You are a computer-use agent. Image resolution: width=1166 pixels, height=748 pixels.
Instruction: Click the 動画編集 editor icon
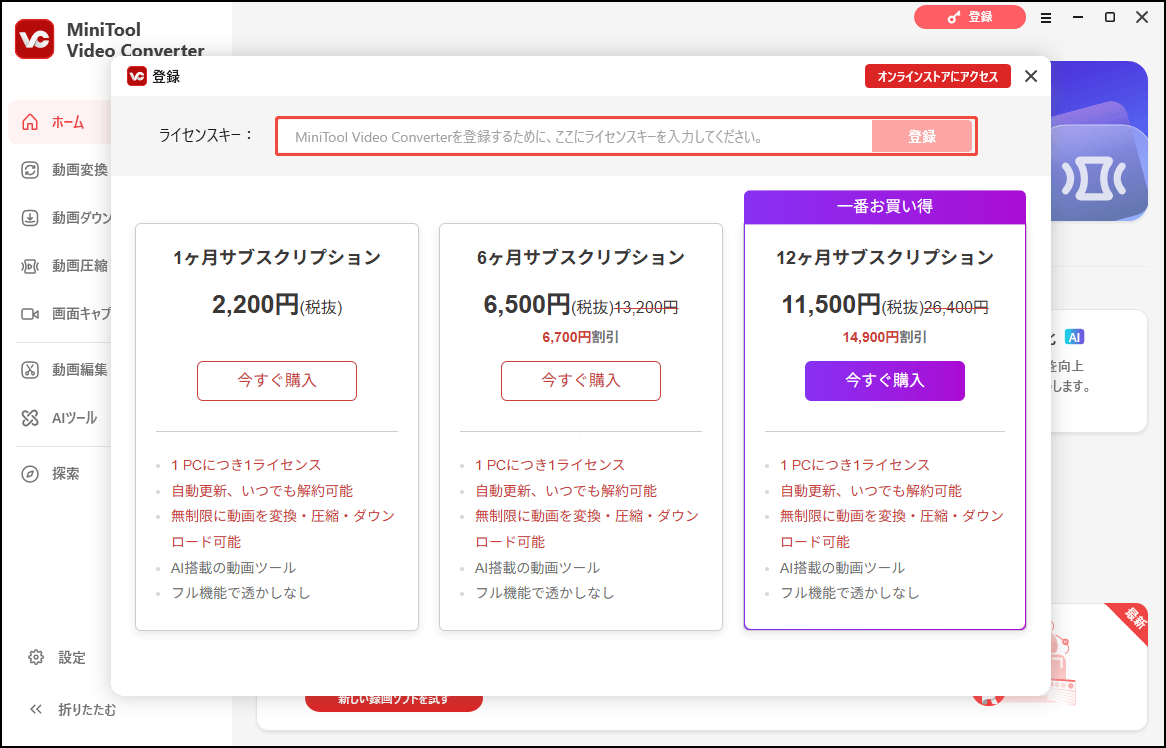(30, 370)
